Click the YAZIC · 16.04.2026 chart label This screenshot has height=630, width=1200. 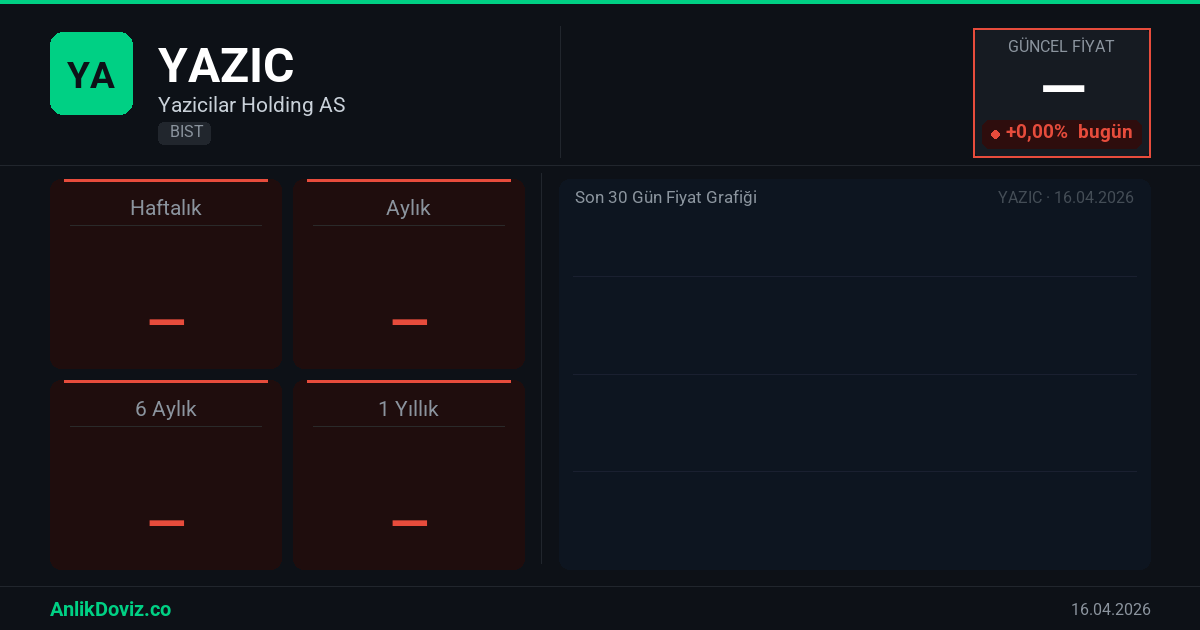tap(1065, 198)
